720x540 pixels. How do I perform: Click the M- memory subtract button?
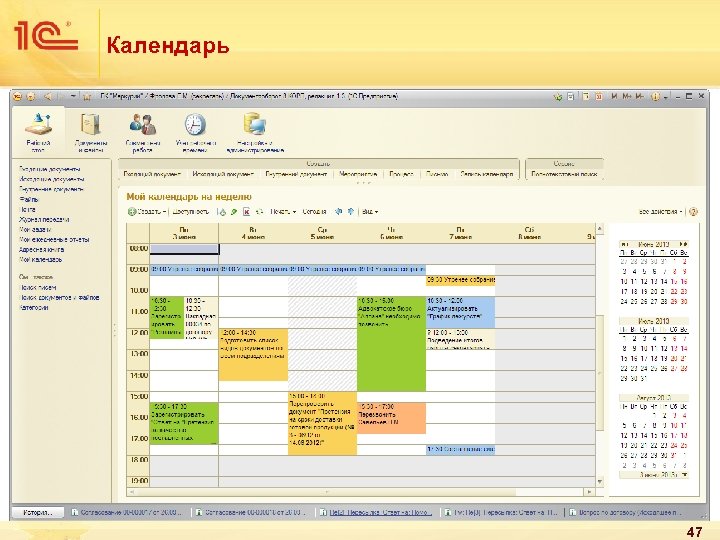[640, 96]
